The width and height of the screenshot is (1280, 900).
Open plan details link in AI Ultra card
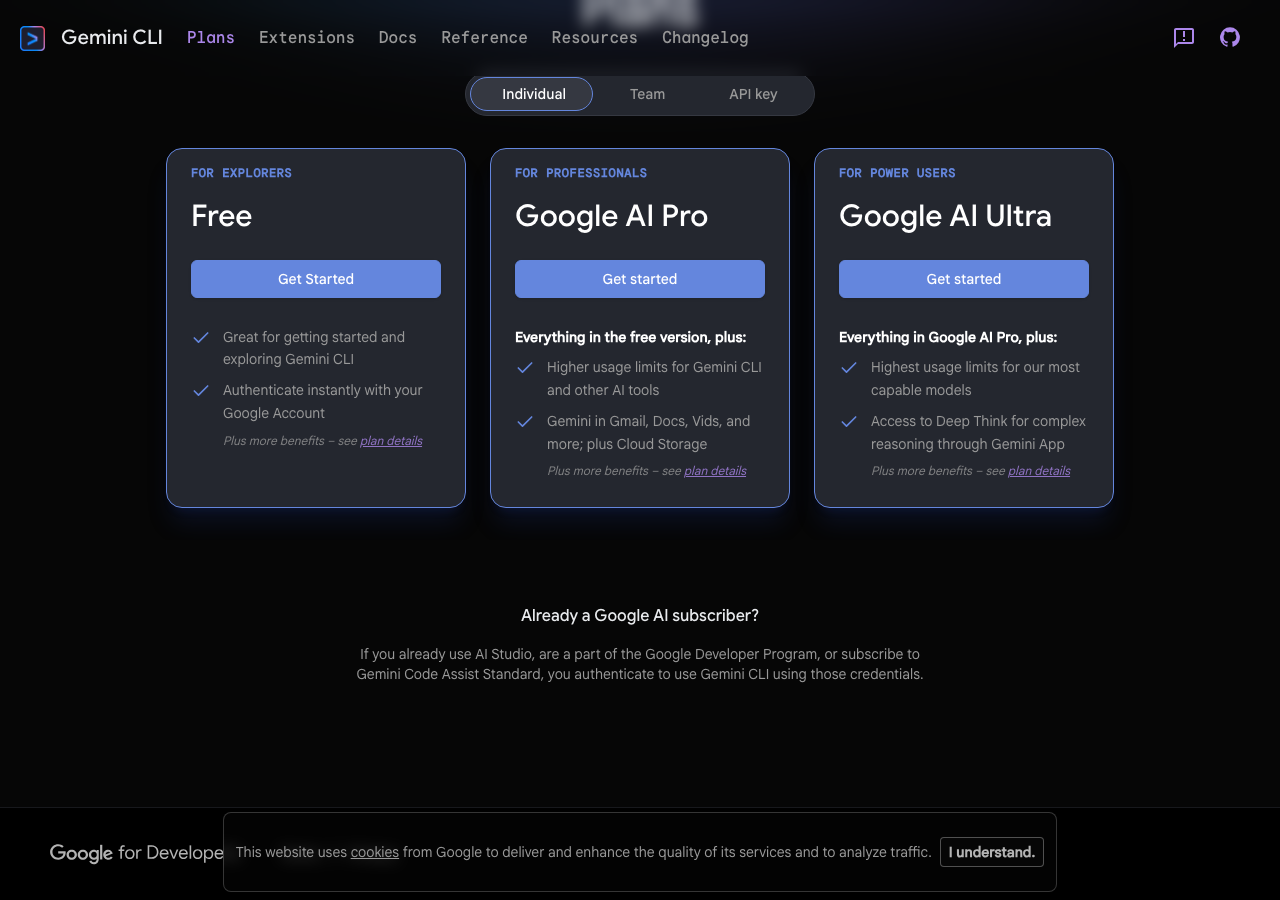pos(1039,471)
